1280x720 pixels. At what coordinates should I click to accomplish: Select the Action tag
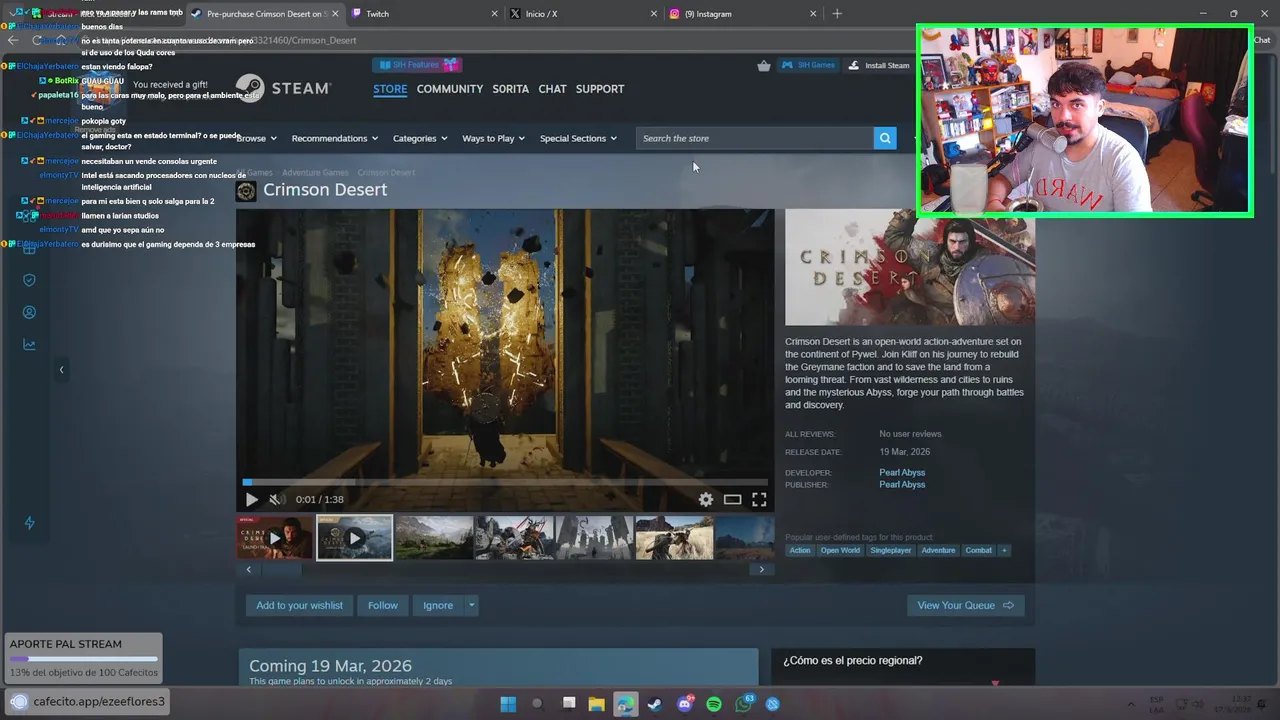800,550
